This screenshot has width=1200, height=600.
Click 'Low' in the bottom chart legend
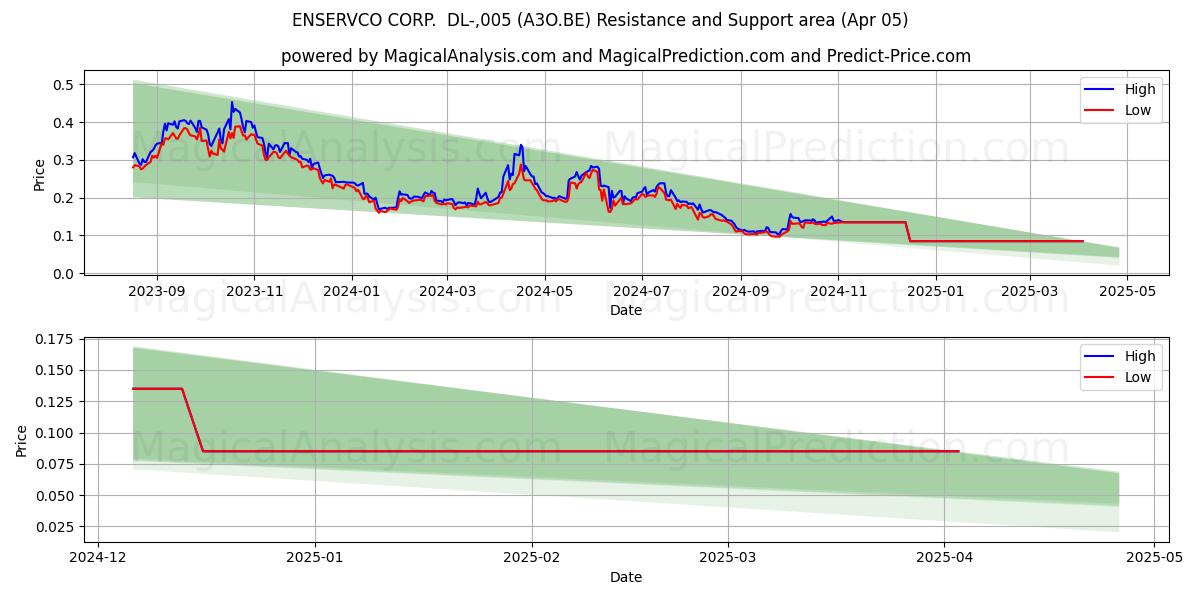1138,377
